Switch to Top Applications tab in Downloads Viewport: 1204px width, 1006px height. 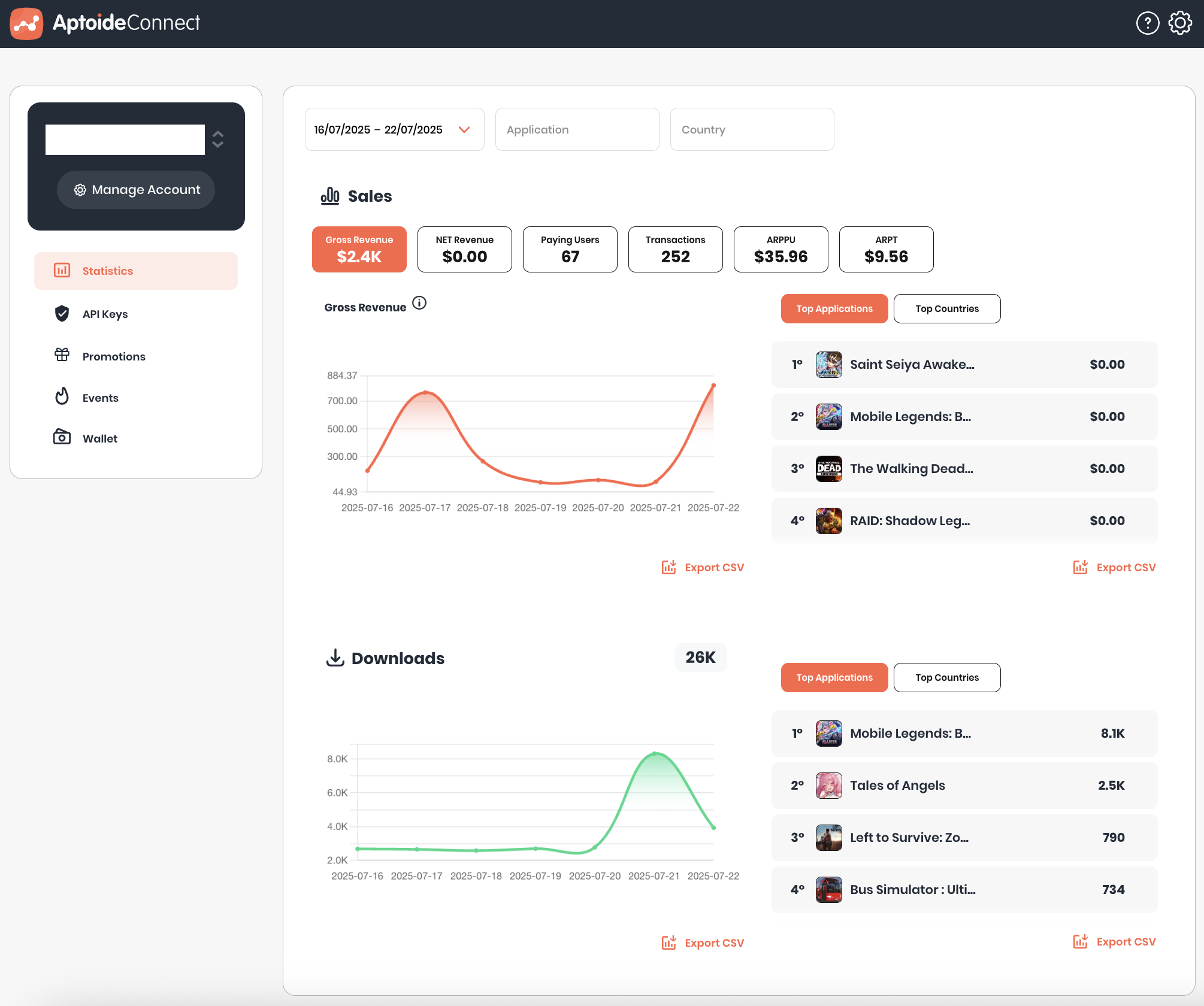834,677
